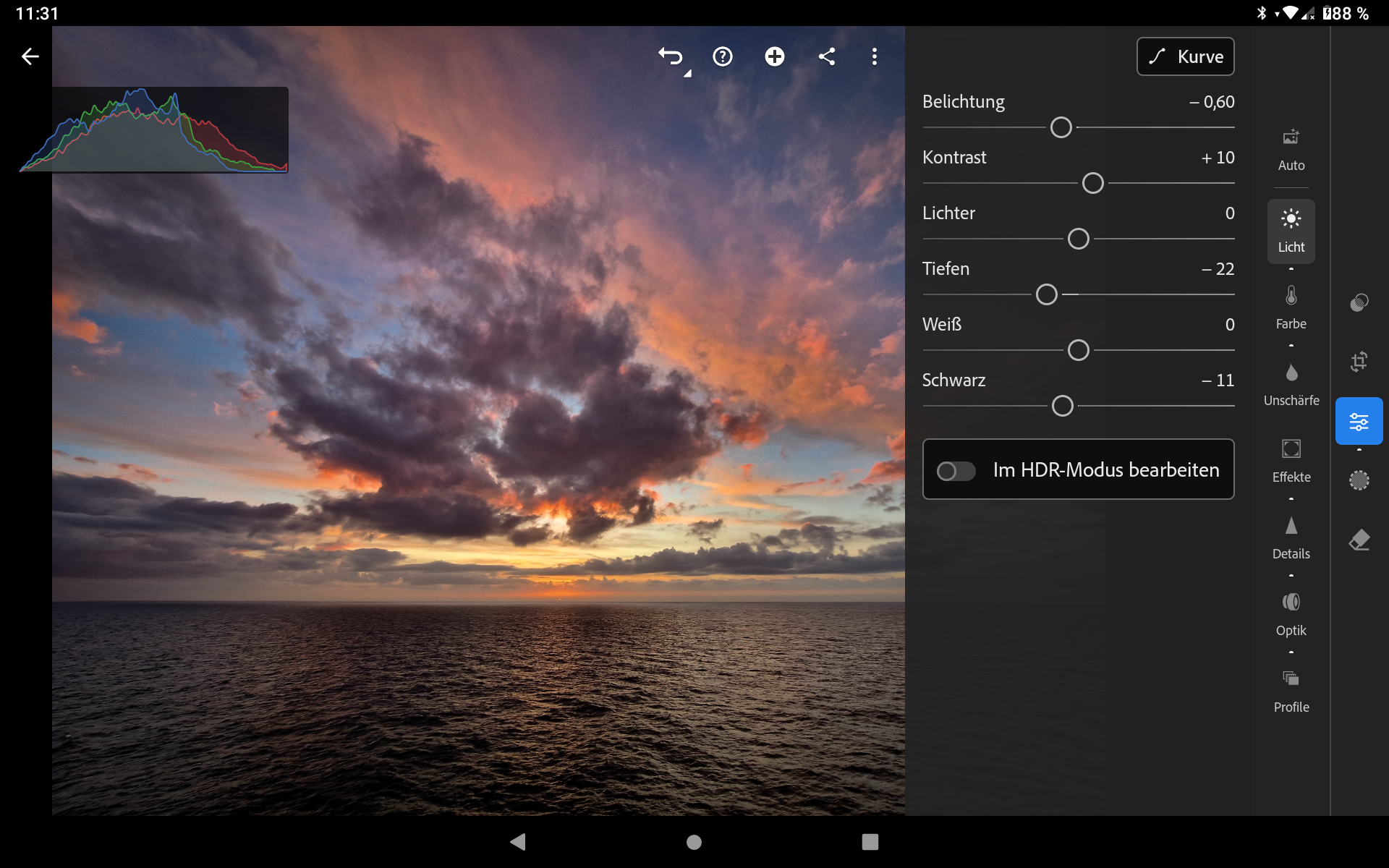The width and height of the screenshot is (1389, 868).
Task: Tap the plus circle add icon
Action: point(774,56)
